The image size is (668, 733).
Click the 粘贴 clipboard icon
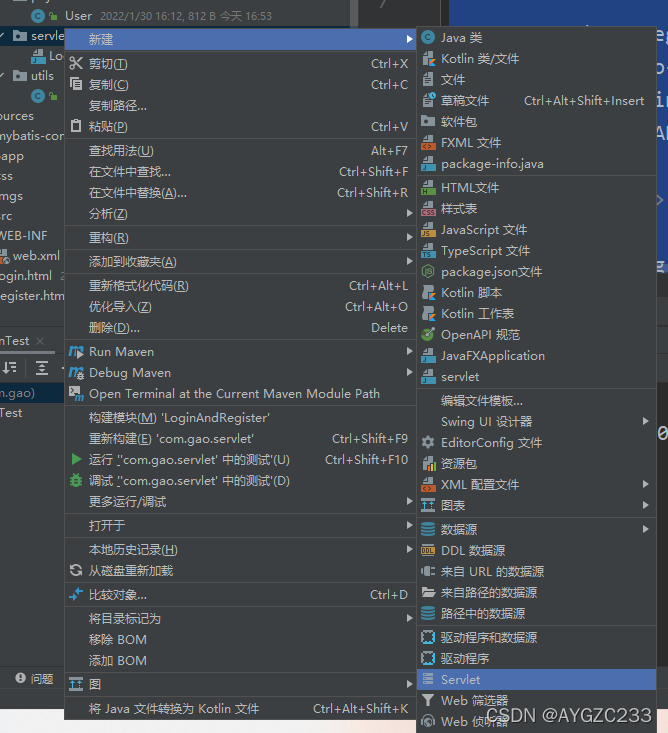[76, 126]
